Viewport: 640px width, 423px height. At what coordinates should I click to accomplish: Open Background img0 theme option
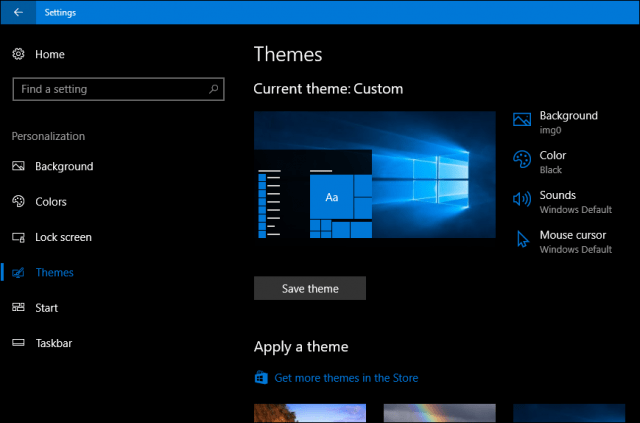(x=569, y=122)
